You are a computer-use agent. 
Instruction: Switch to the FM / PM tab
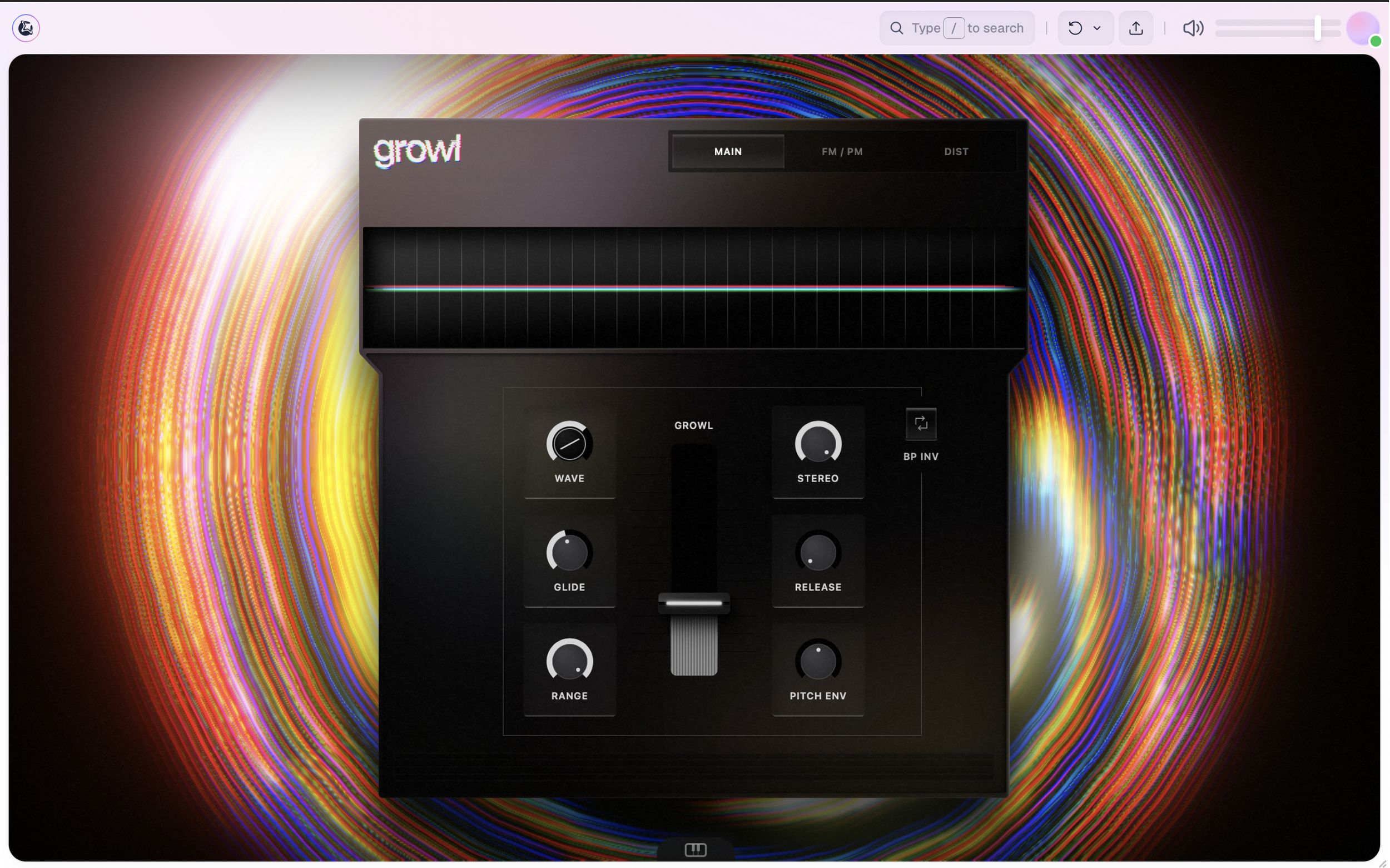tap(842, 152)
